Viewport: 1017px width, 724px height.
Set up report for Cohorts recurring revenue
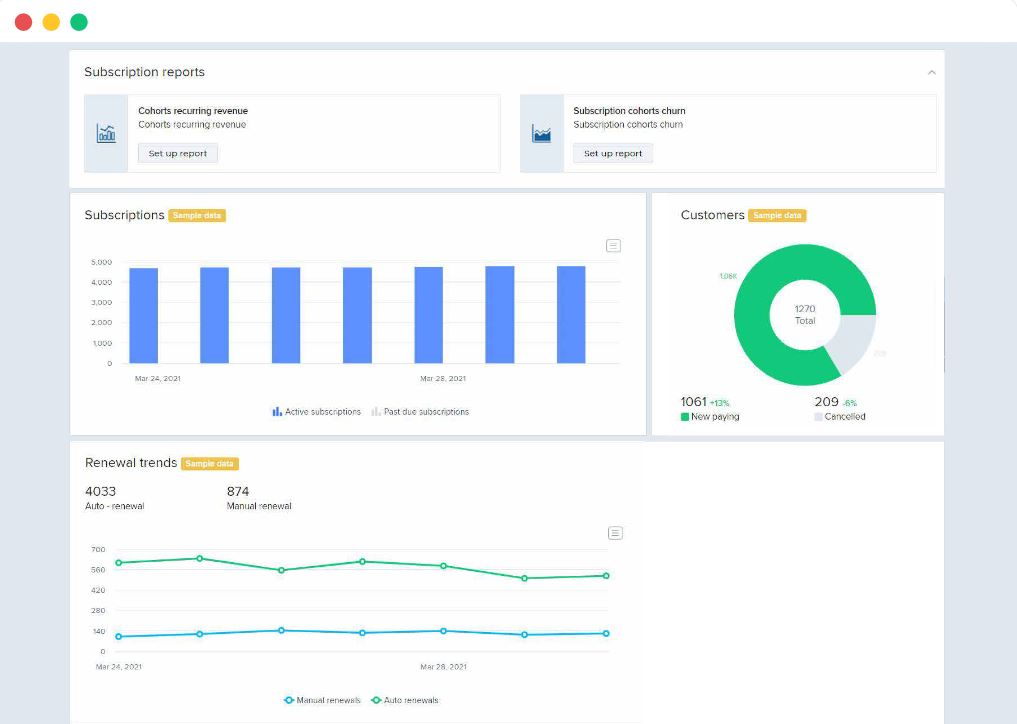pyautogui.click(x=178, y=154)
